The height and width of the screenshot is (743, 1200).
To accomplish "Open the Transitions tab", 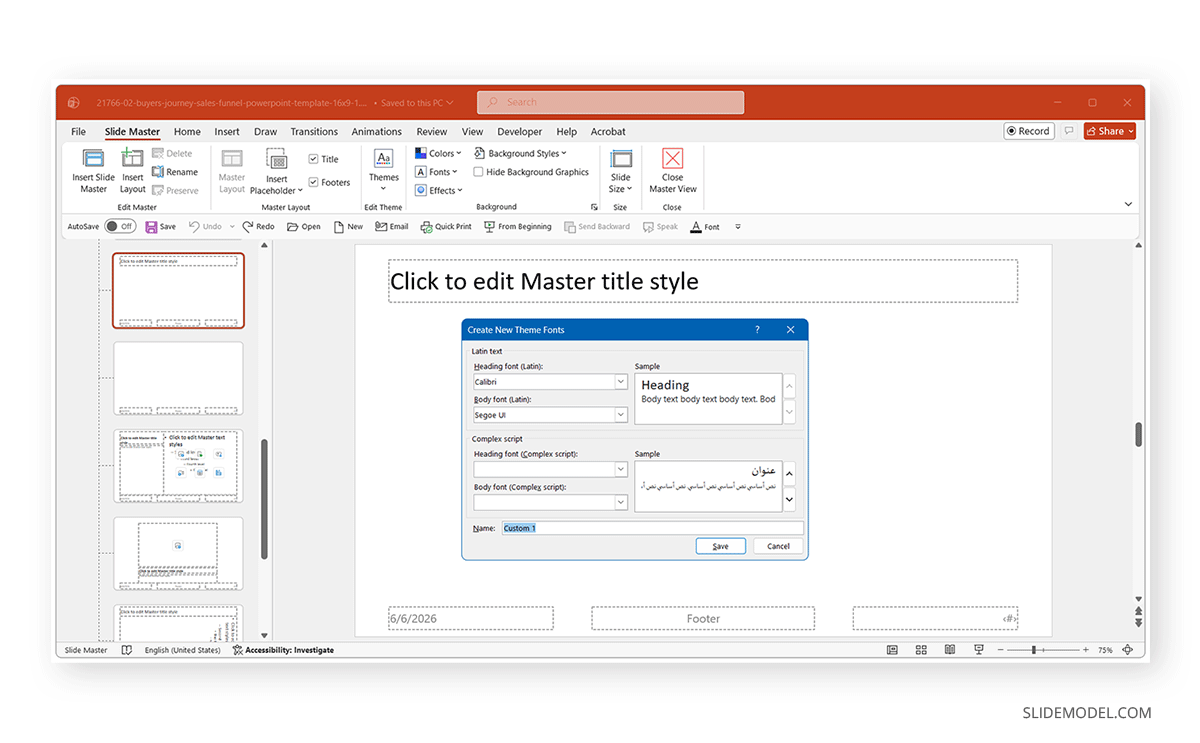I will point(314,132).
